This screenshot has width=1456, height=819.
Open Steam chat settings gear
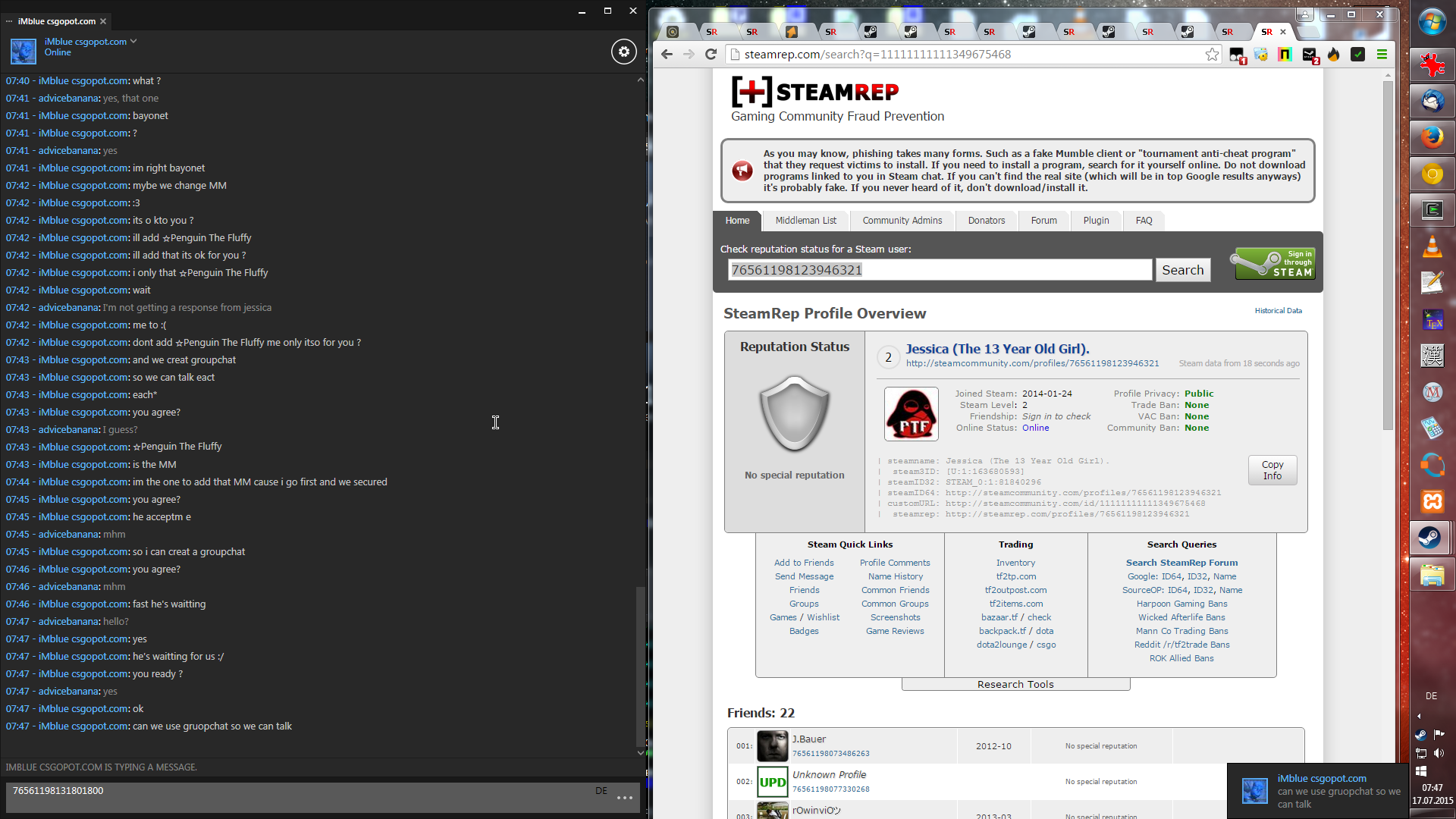point(623,52)
